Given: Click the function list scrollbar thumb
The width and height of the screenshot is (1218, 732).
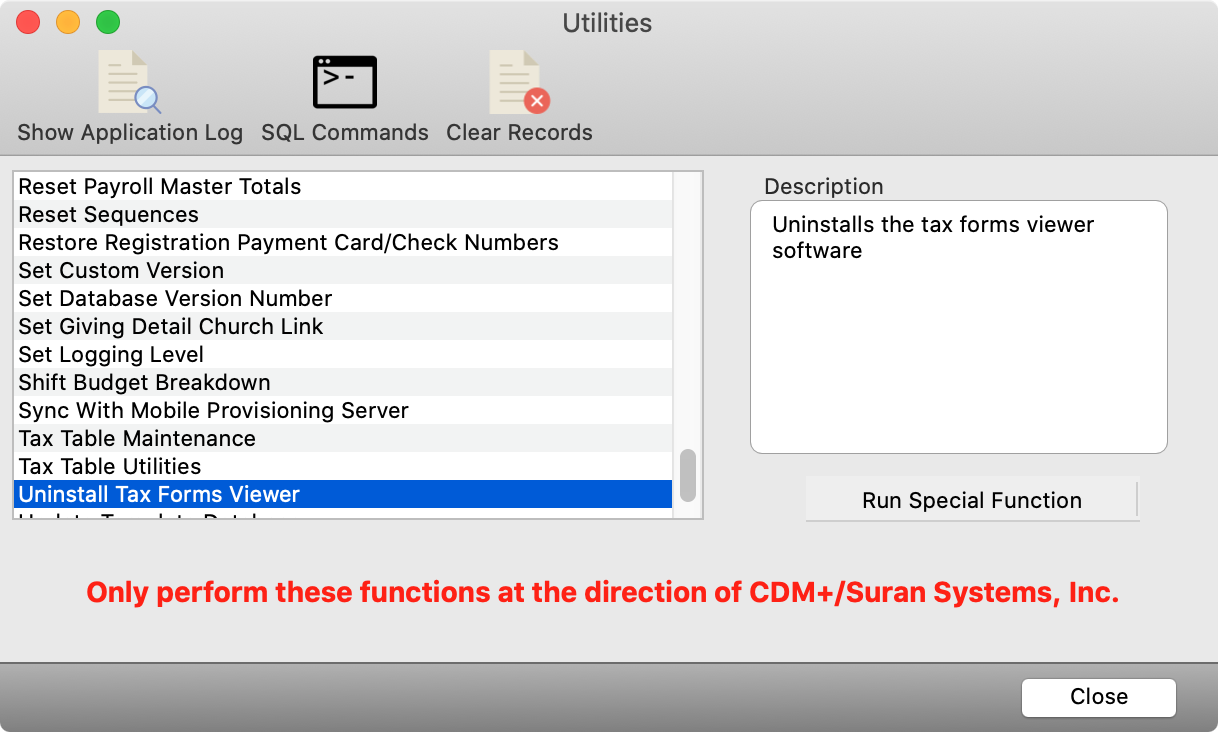Looking at the screenshot, I should (687, 475).
